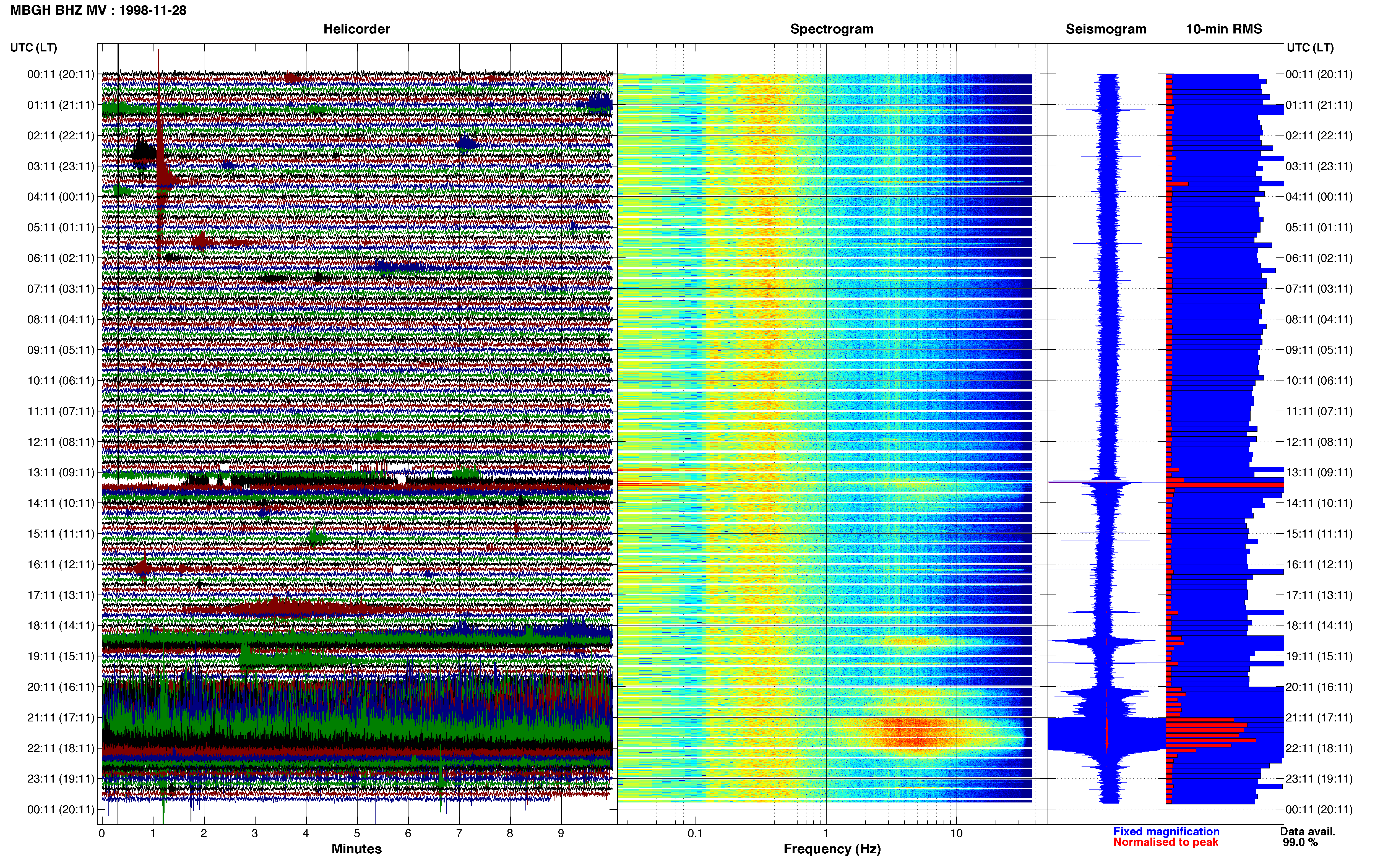This screenshot has height=868, width=1388.
Task: Click the Seismogram panel title
Action: point(1106,29)
